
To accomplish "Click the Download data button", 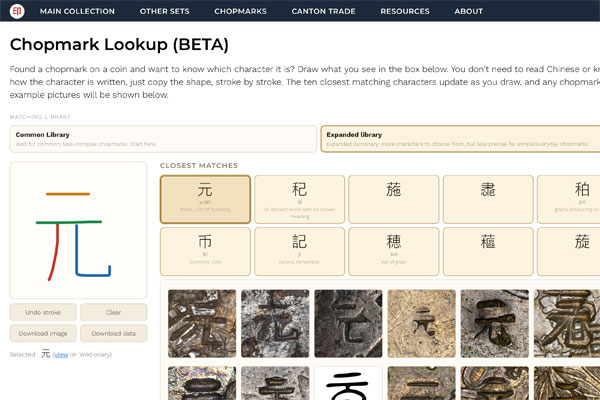I will coord(114,333).
